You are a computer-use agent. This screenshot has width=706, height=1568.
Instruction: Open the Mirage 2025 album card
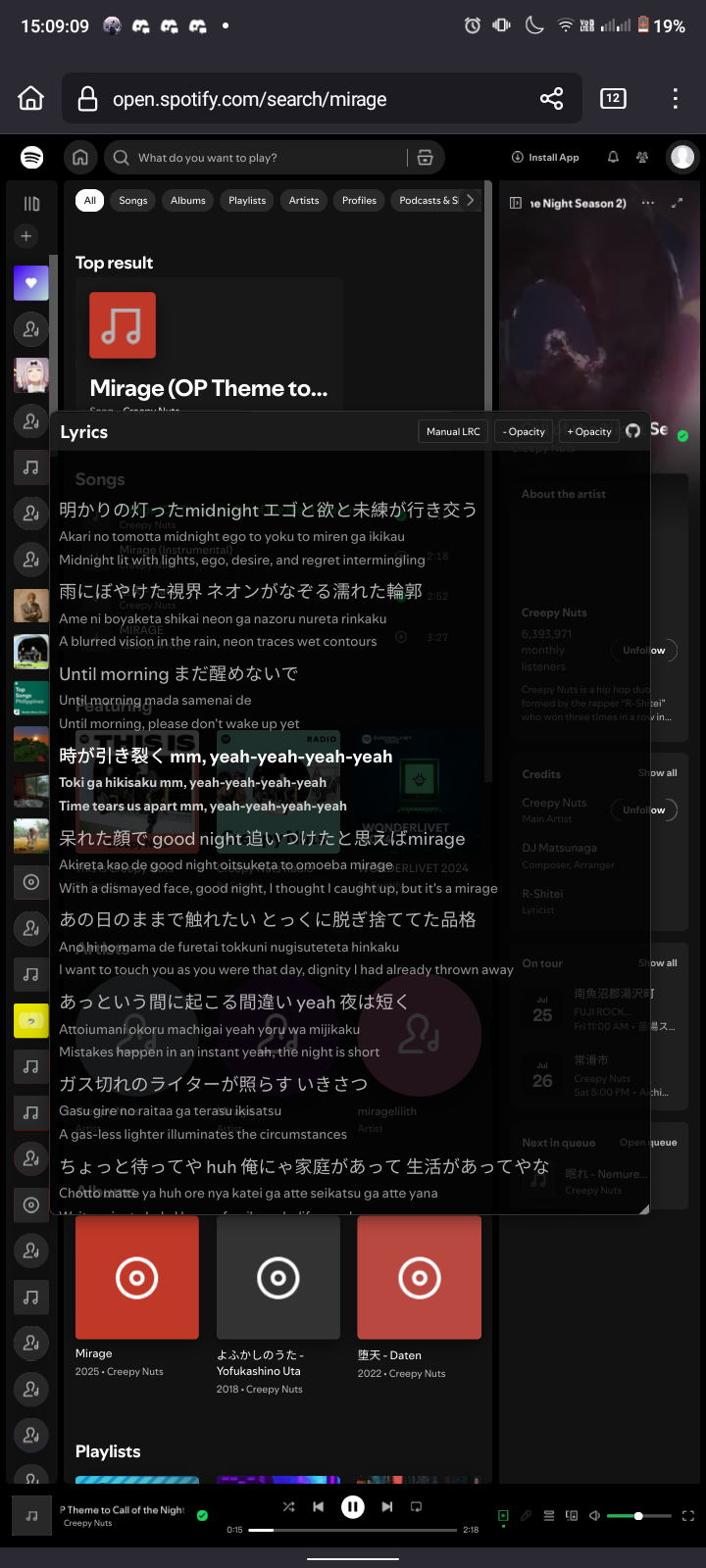[x=137, y=1298]
